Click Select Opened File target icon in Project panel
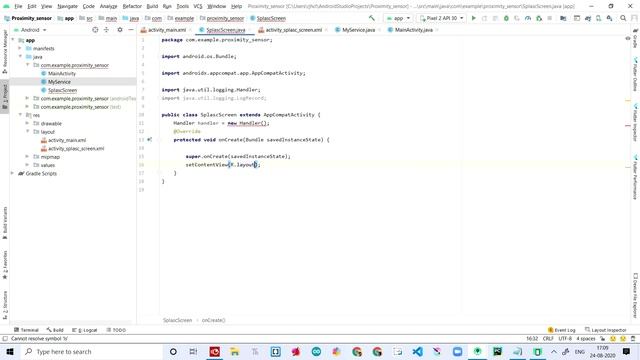The height and width of the screenshot is (360, 640). [x=95, y=30]
